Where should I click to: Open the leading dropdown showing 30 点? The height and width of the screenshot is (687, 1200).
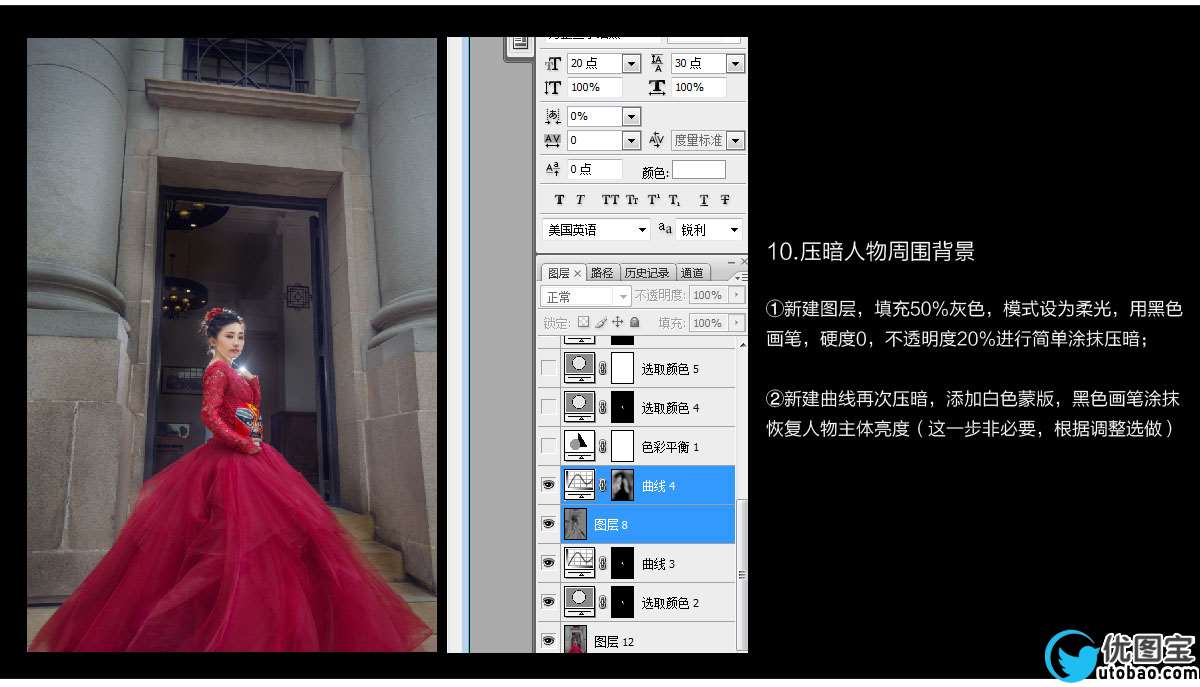[x=735, y=63]
